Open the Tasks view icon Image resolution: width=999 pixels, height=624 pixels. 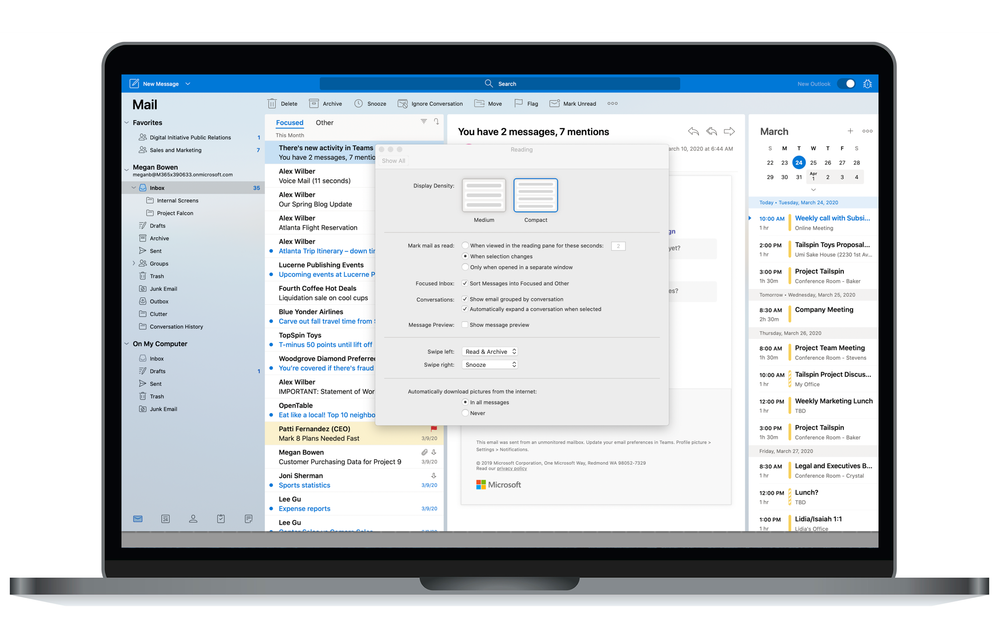coord(220,519)
